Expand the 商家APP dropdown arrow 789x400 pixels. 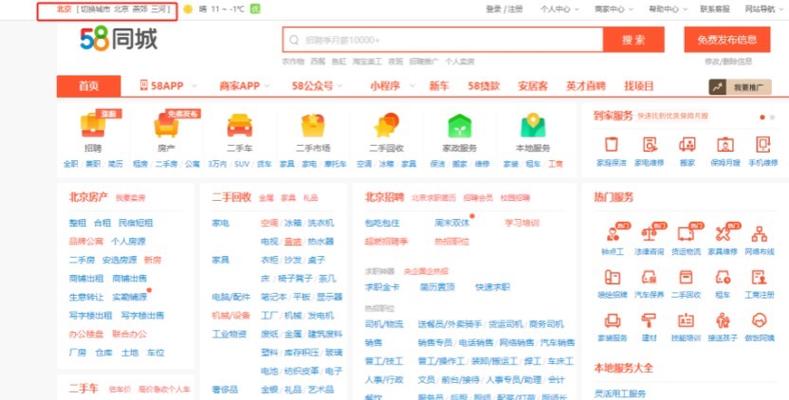coord(267,86)
